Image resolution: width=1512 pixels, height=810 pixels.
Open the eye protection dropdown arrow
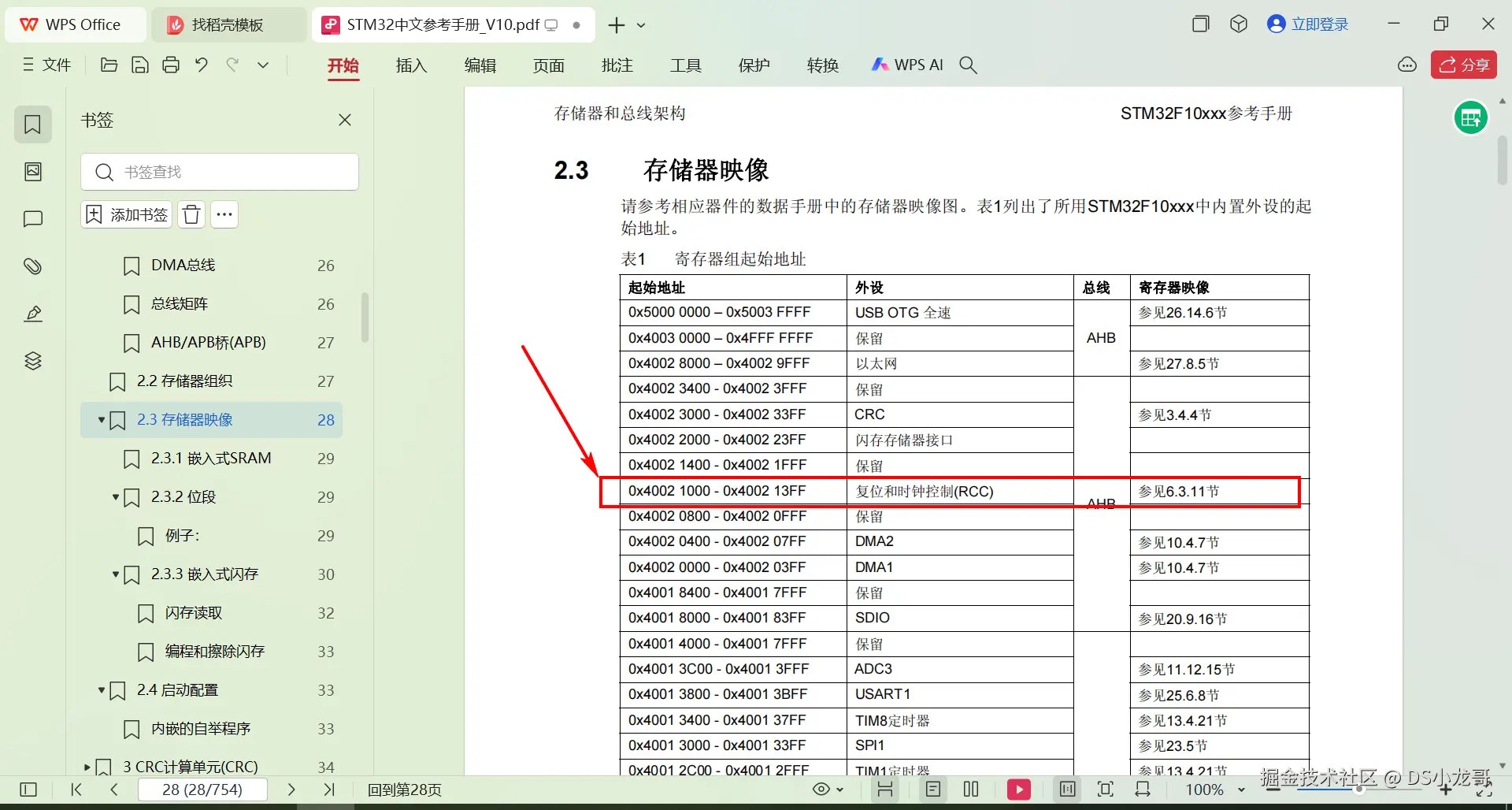[x=840, y=790]
